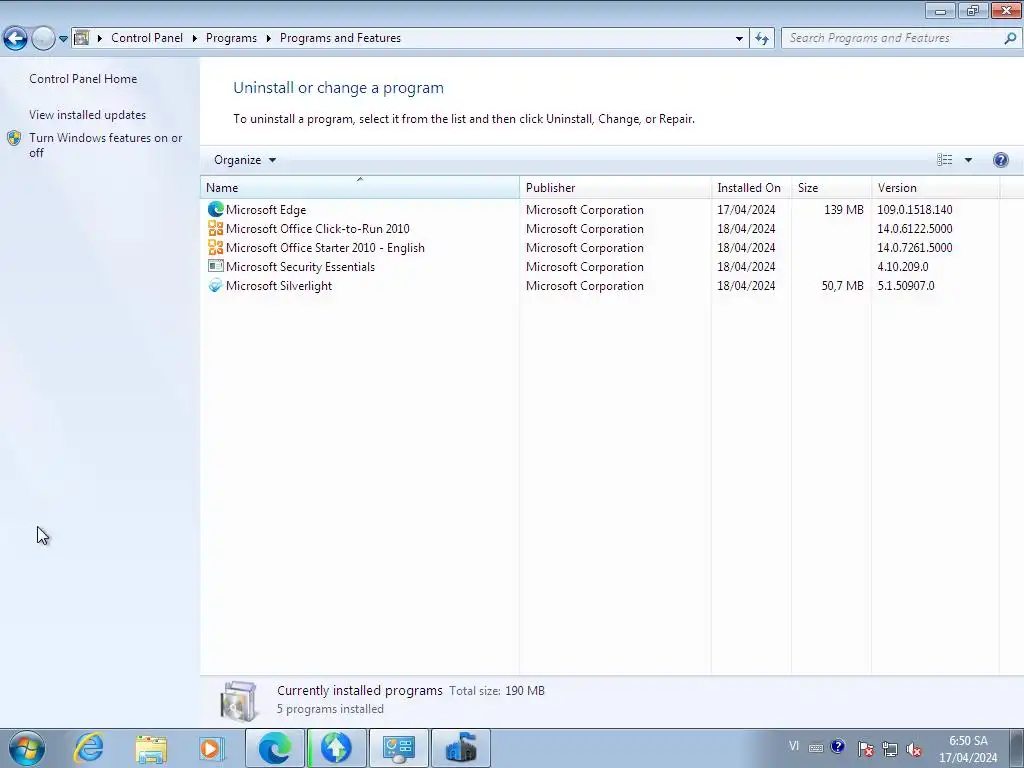Click the Office Click-to-Run 2010 icon

[x=216, y=228]
